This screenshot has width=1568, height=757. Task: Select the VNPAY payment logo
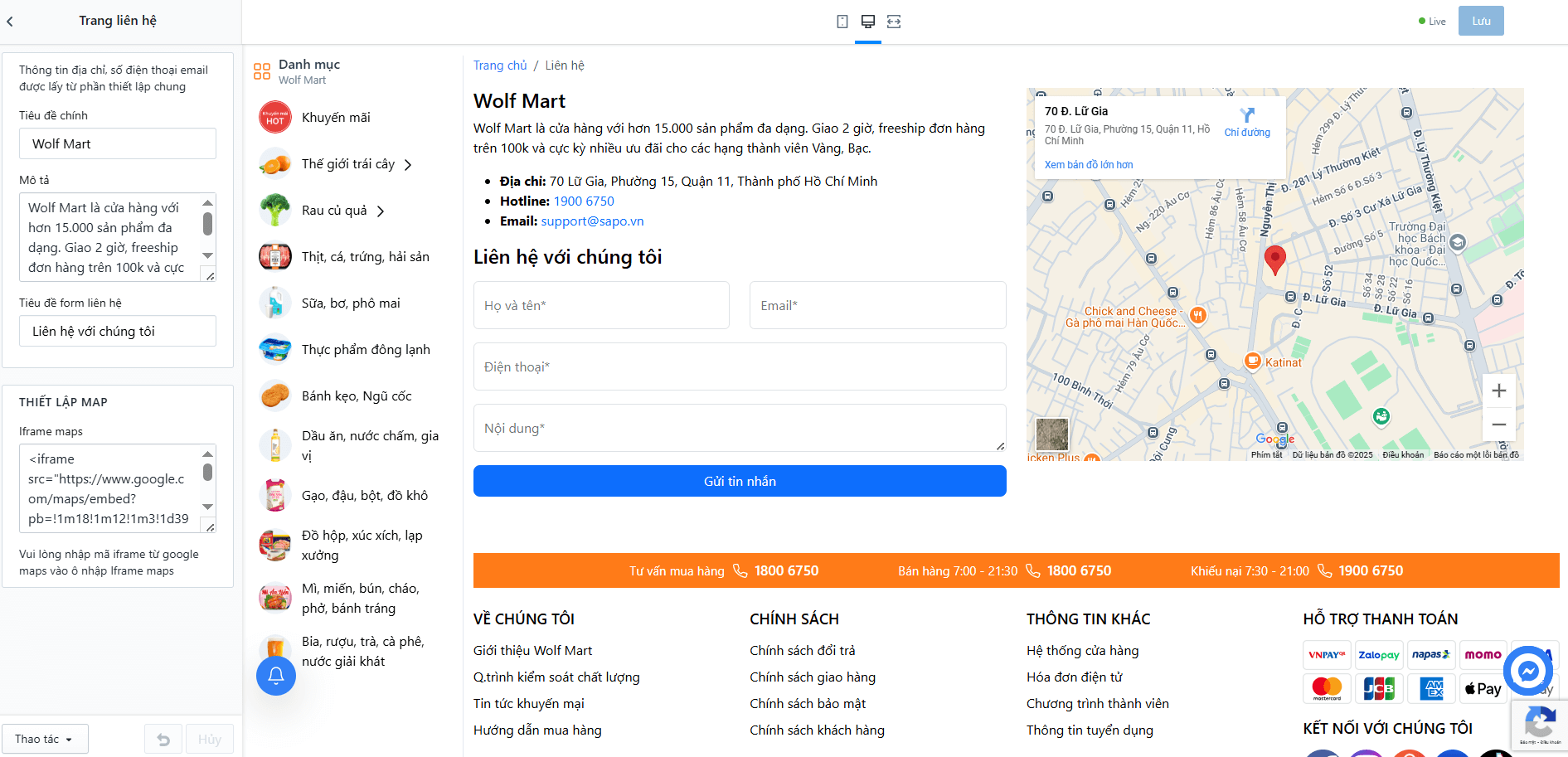pyautogui.click(x=1327, y=655)
